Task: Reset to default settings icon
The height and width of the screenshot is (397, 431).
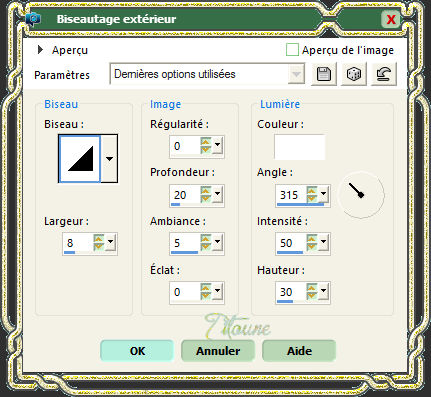Action: tap(384, 74)
